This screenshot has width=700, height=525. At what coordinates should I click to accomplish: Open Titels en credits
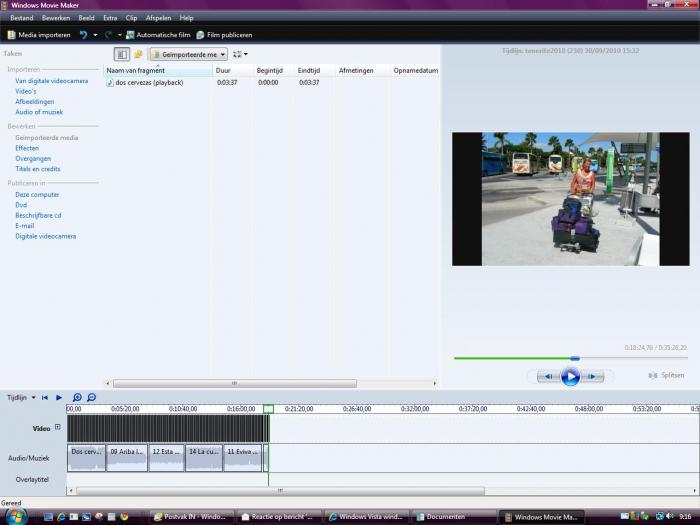click(x=38, y=169)
